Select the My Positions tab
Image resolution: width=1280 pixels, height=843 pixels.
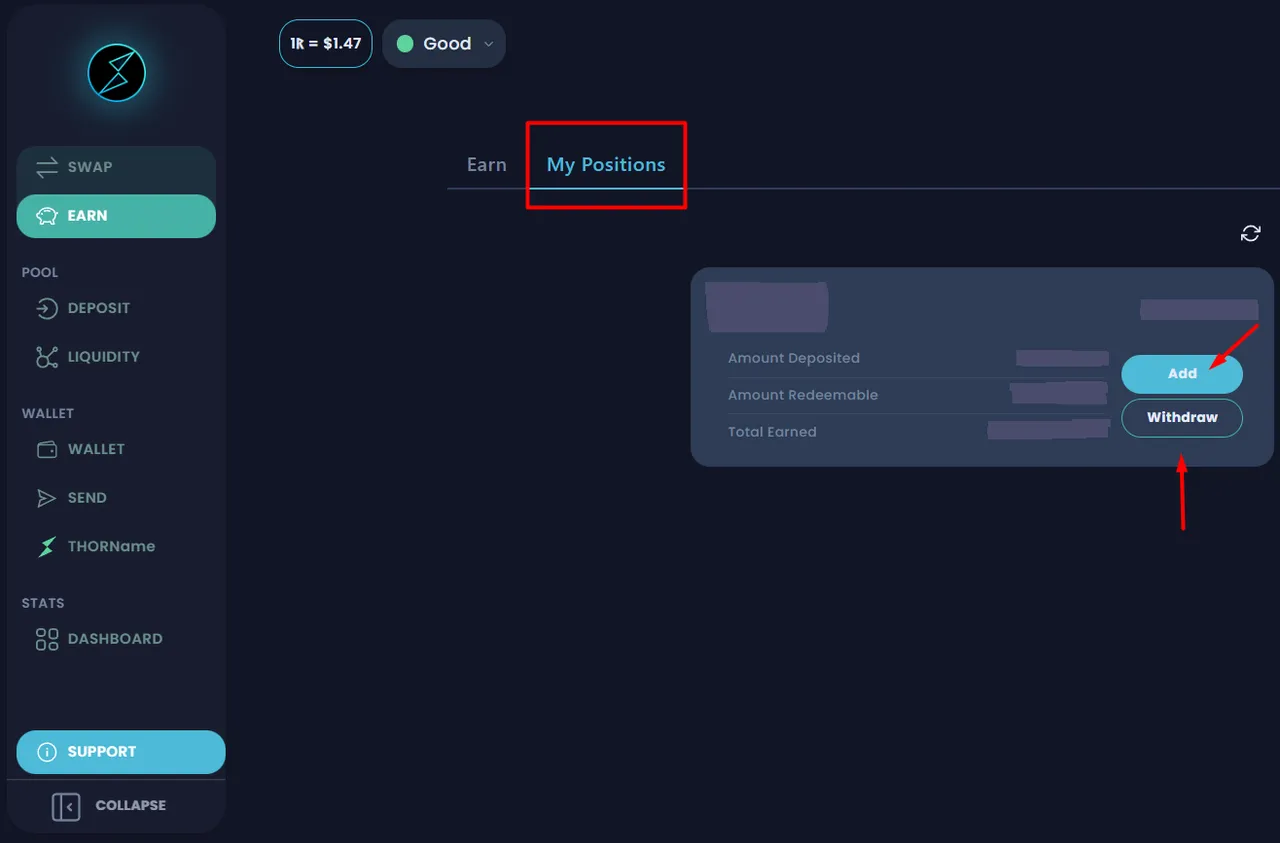pyautogui.click(x=606, y=165)
